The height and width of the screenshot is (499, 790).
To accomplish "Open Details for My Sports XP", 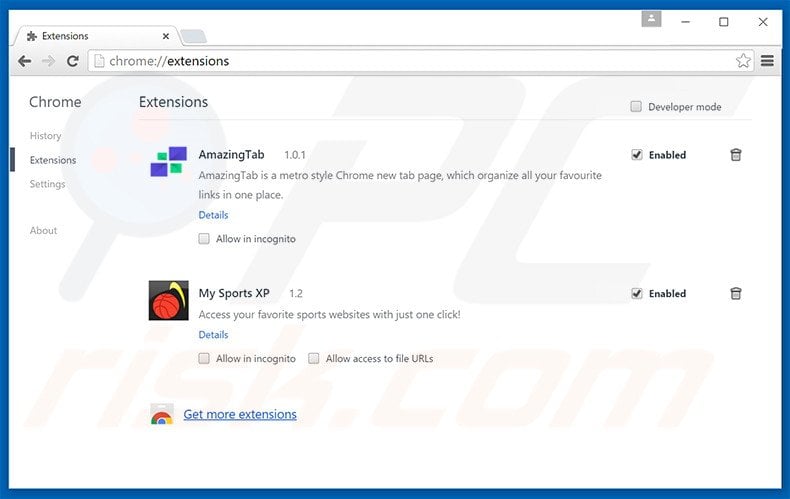I will point(213,335).
